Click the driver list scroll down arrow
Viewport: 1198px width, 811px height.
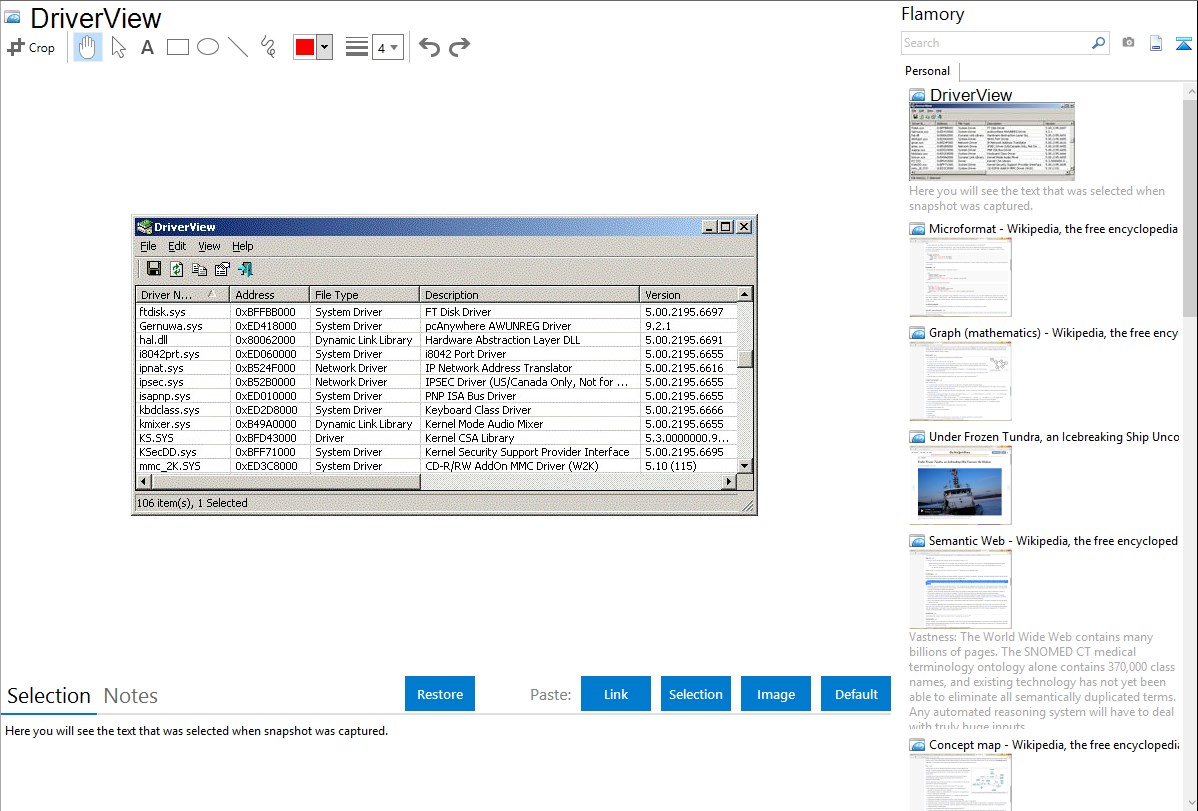coord(745,466)
